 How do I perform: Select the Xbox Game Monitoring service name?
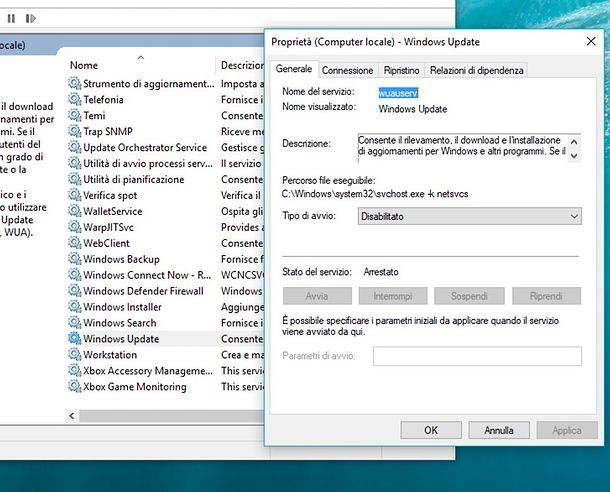[135, 387]
